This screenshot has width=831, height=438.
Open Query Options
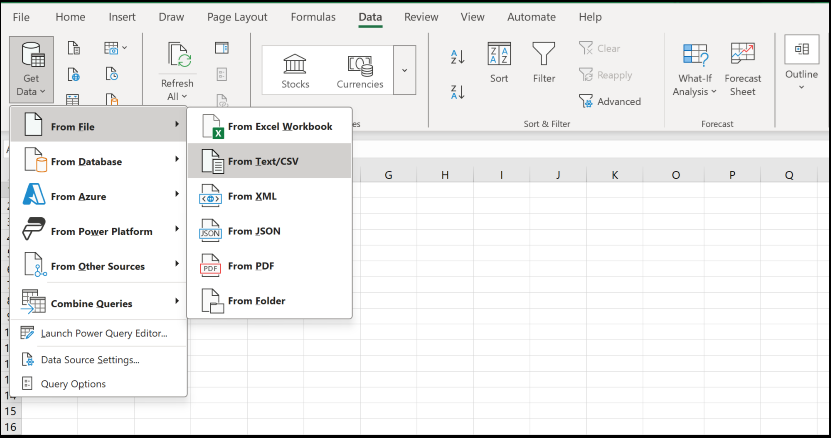click(99, 383)
